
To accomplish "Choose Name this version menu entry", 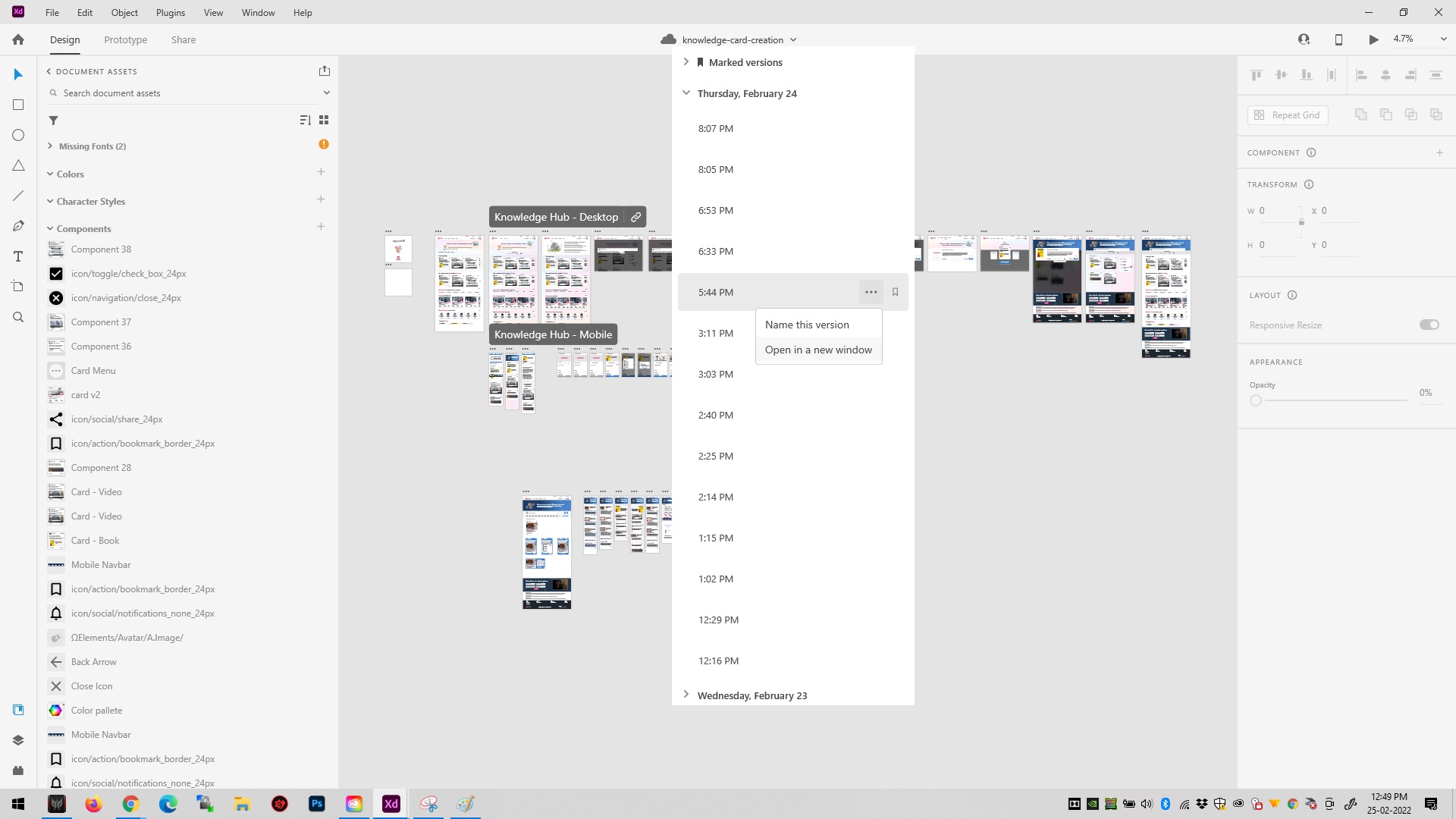I will tap(807, 325).
